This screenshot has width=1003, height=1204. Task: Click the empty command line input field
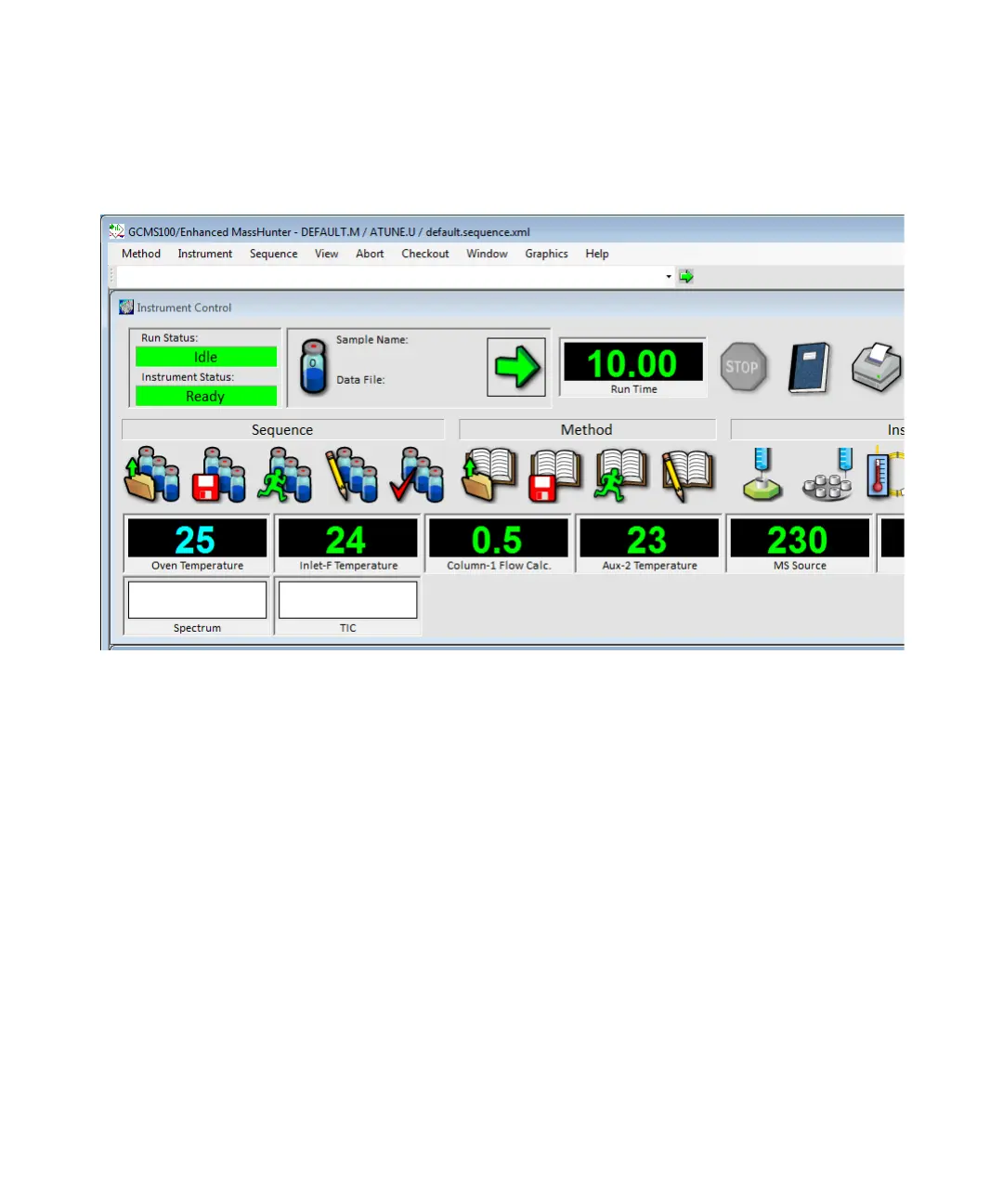coord(390,277)
